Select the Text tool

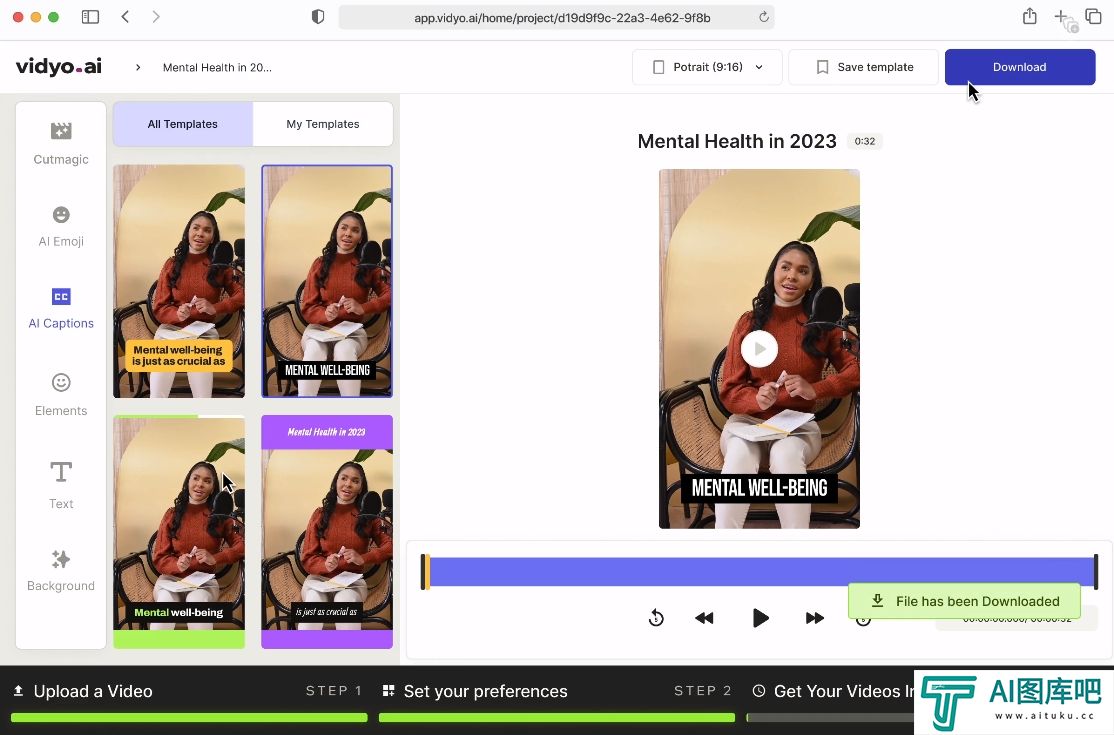(61, 483)
